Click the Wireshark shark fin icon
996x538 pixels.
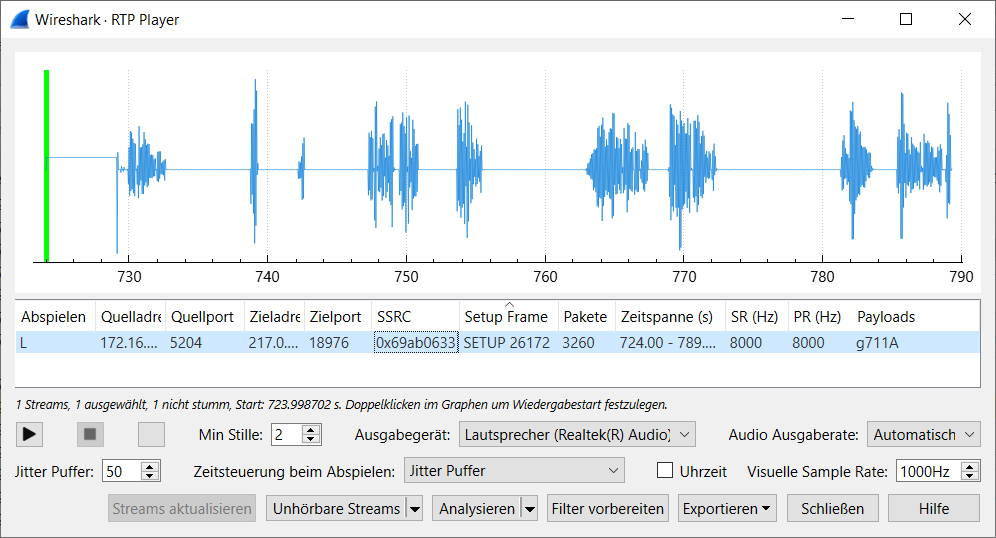(x=20, y=20)
